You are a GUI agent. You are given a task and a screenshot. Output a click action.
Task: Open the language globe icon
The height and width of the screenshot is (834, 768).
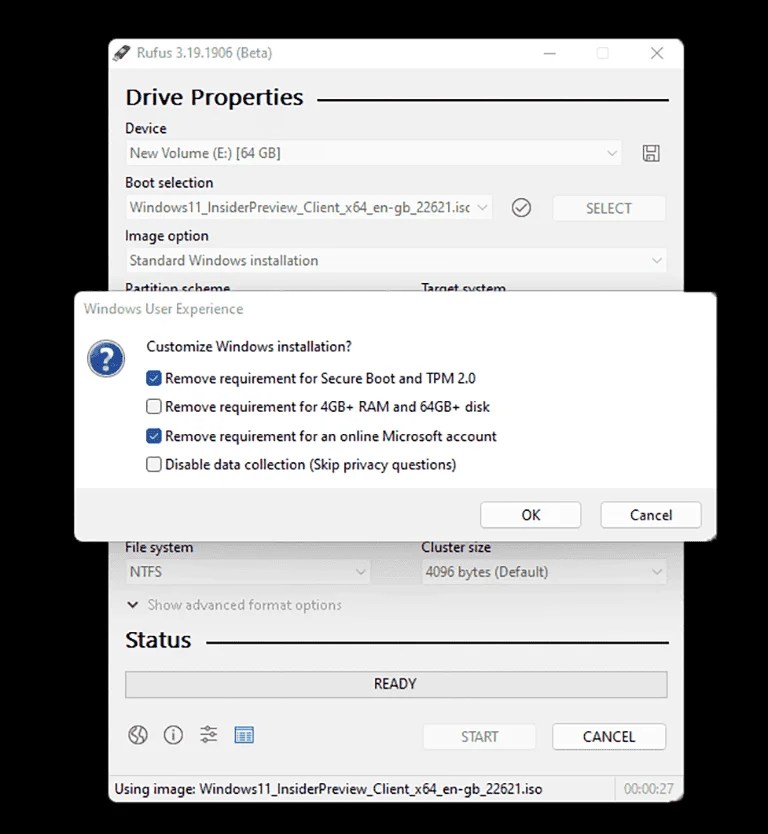(x=138, y=735)
